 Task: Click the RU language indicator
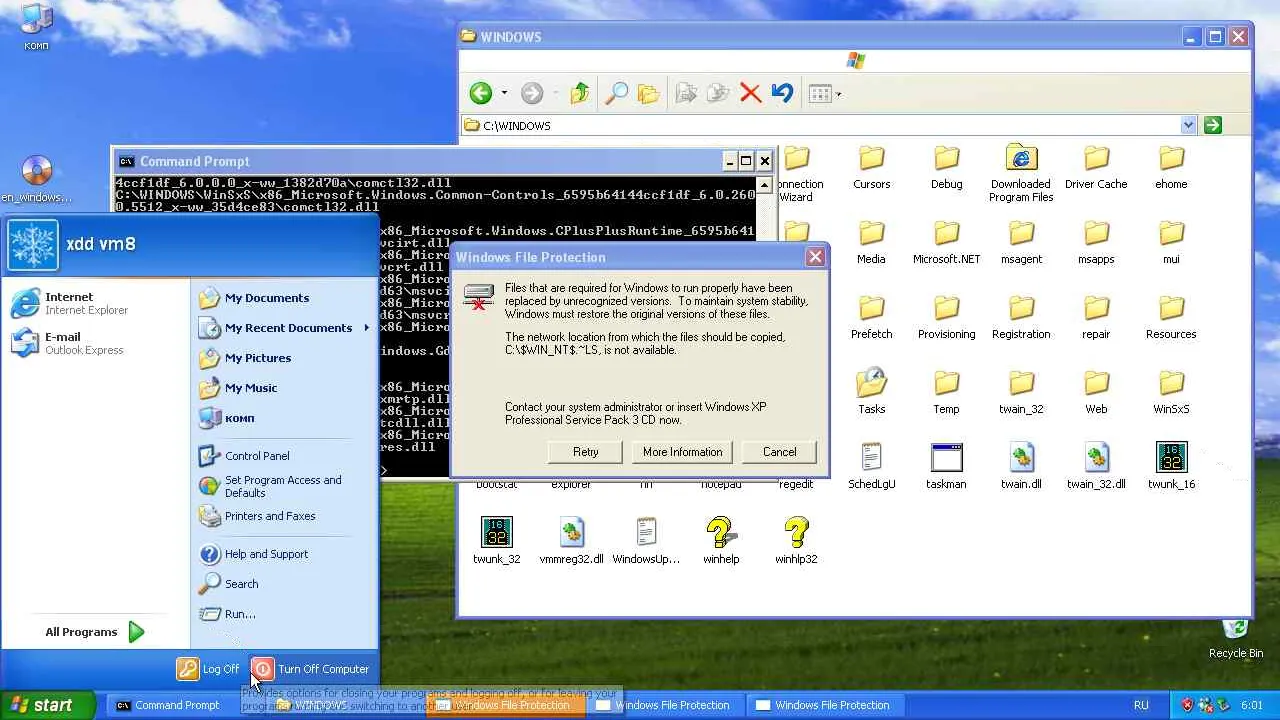1141,705
